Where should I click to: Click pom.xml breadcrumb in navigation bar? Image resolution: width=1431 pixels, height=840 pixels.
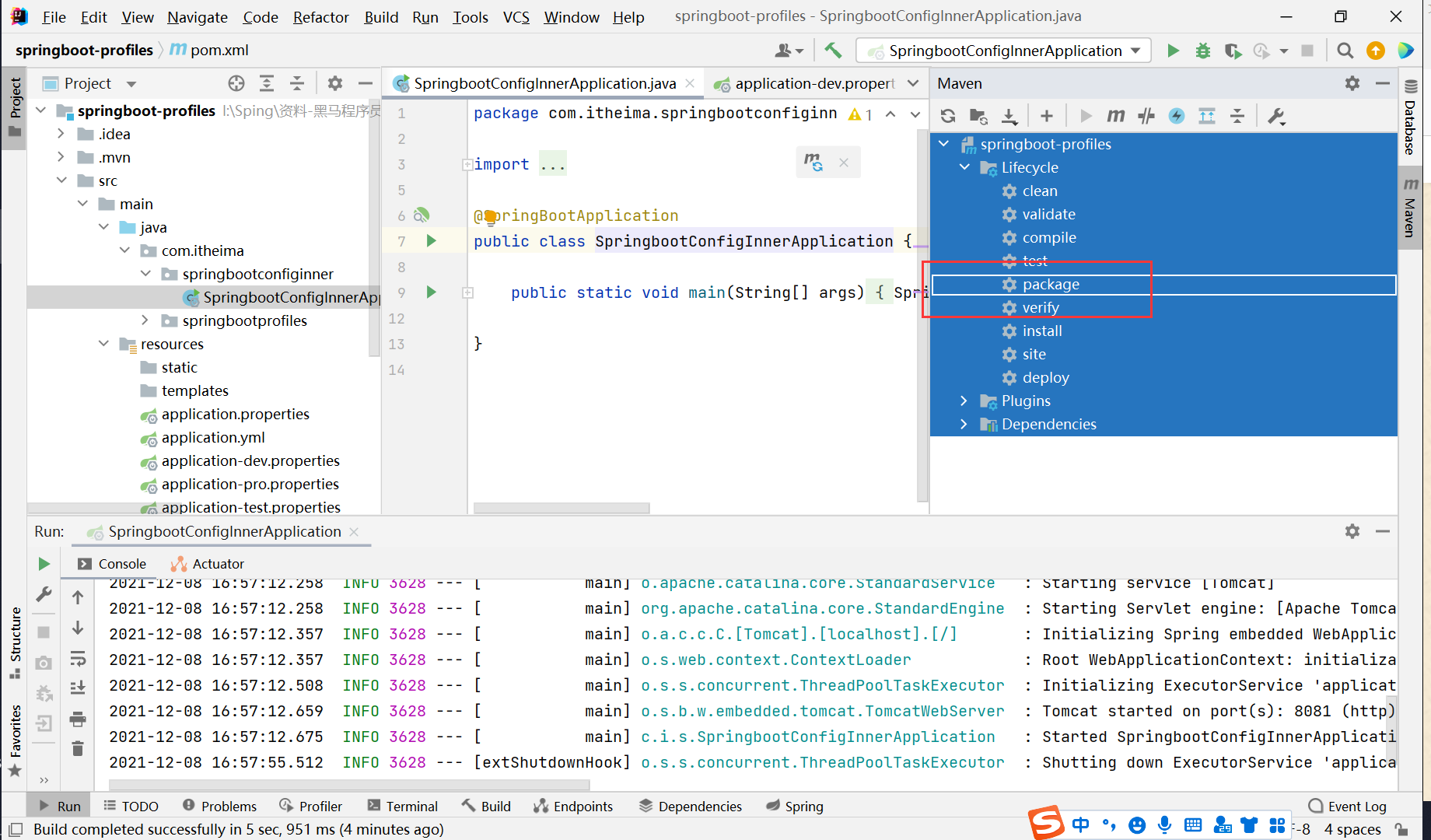pyautogui.click(x=210, y=50)
